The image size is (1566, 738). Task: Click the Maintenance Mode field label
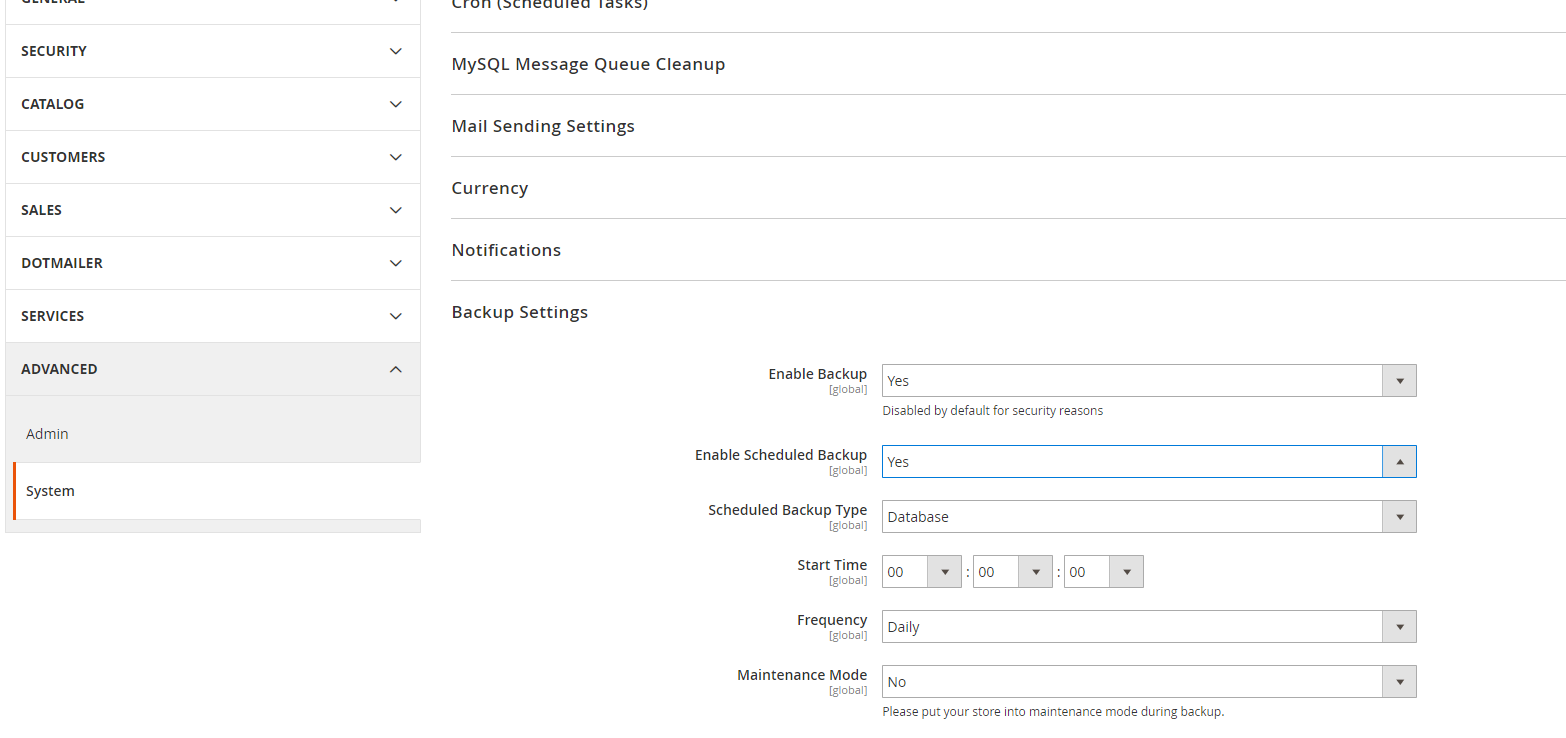pos(802,675)
